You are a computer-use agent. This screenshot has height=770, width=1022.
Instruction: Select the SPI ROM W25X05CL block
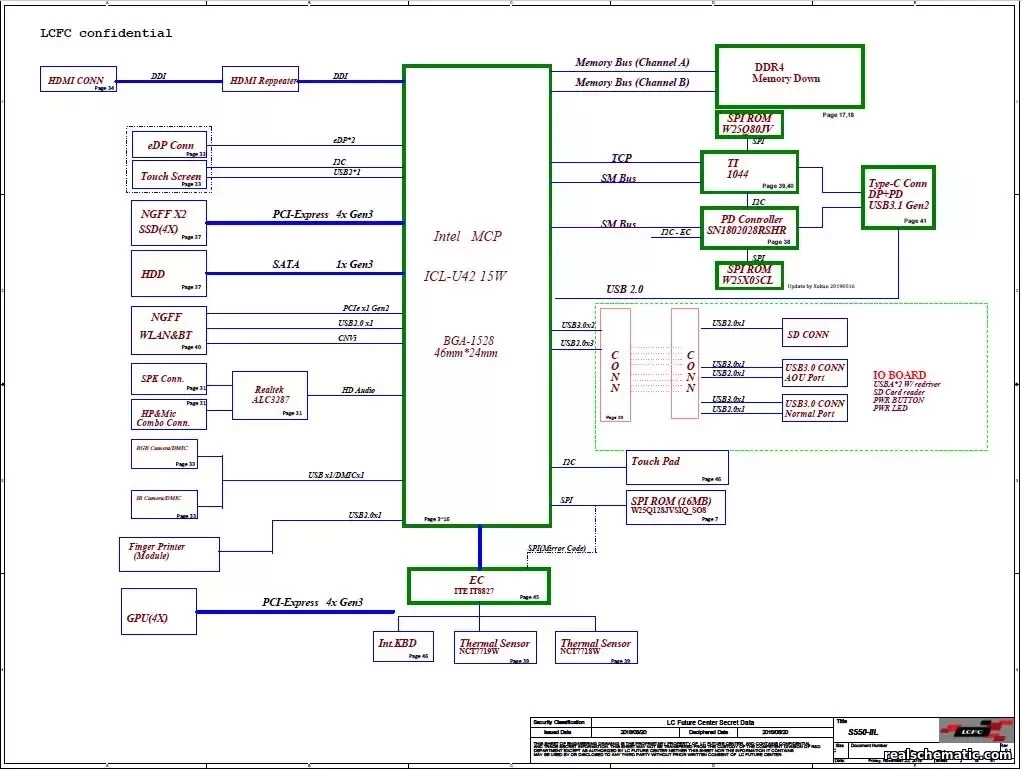(749, 275)
